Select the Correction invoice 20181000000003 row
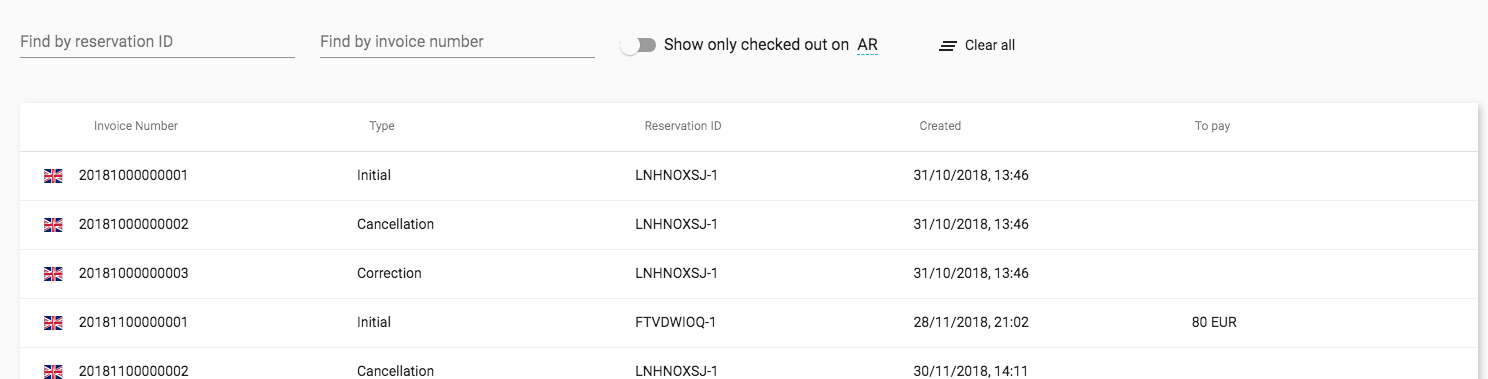The image size is (1488, 379). (748, 274)
